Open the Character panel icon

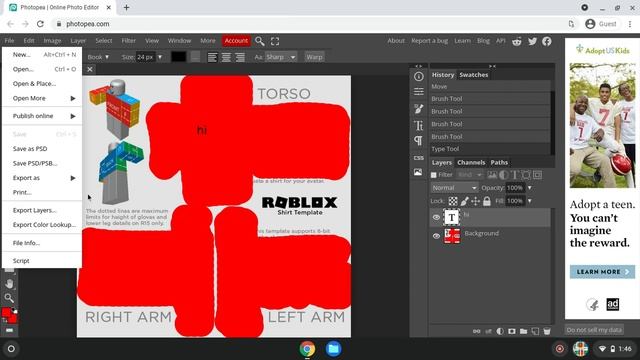418,125
